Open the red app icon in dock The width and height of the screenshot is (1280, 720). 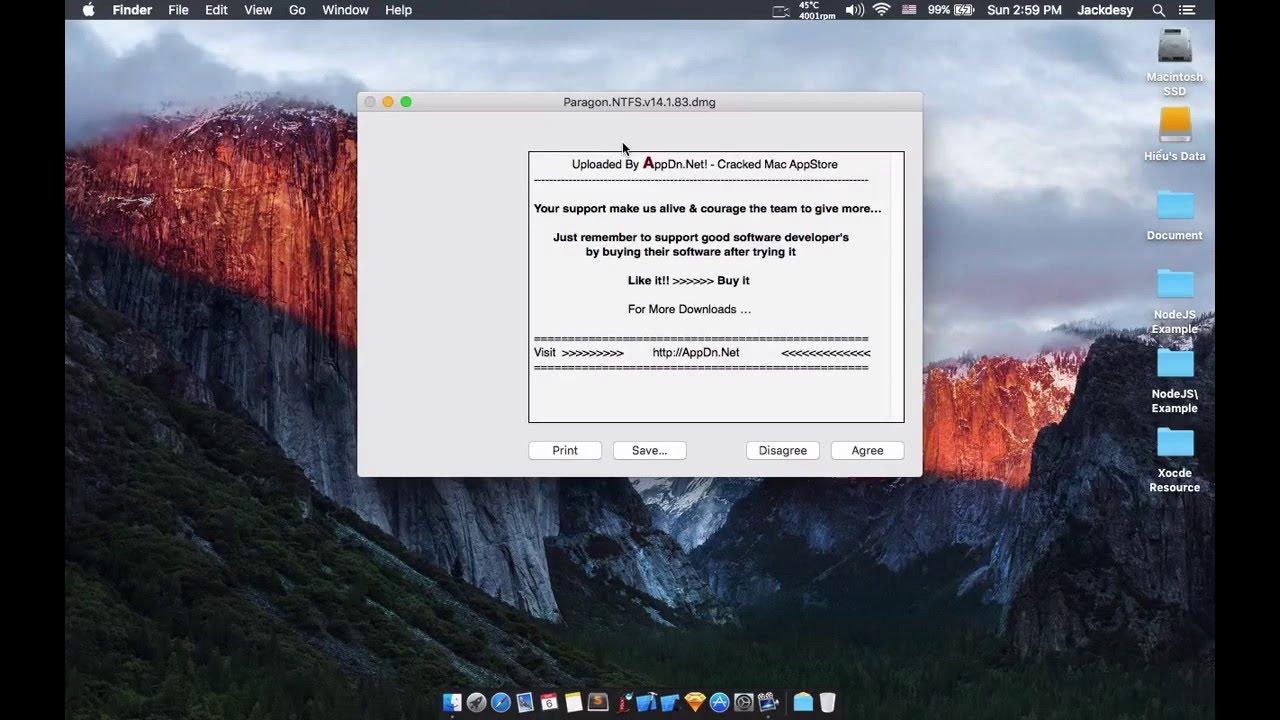623,703
